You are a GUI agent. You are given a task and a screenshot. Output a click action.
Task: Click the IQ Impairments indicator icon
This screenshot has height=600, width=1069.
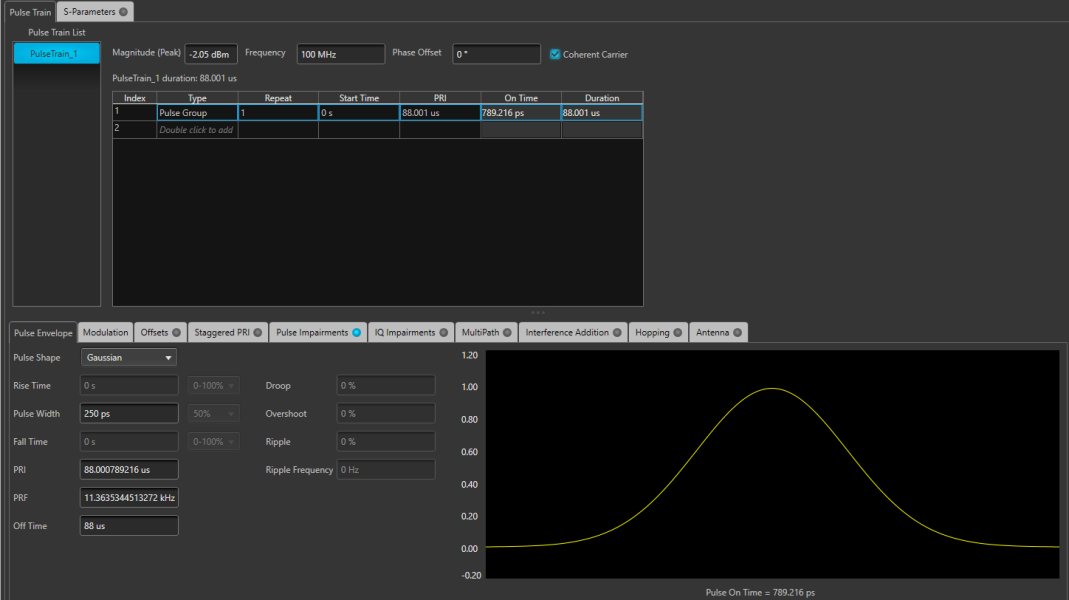444,332
